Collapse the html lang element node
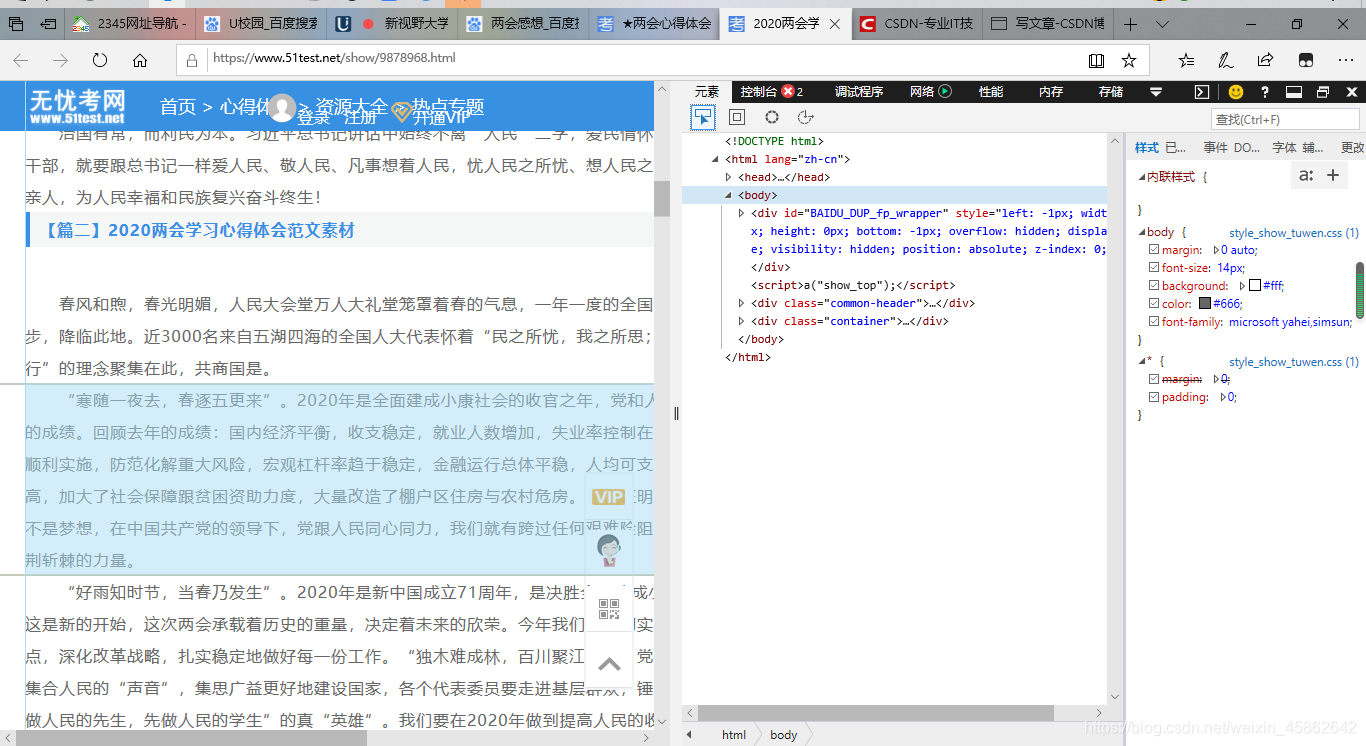This screenshot has height=746, width=1366. (716, 159)
